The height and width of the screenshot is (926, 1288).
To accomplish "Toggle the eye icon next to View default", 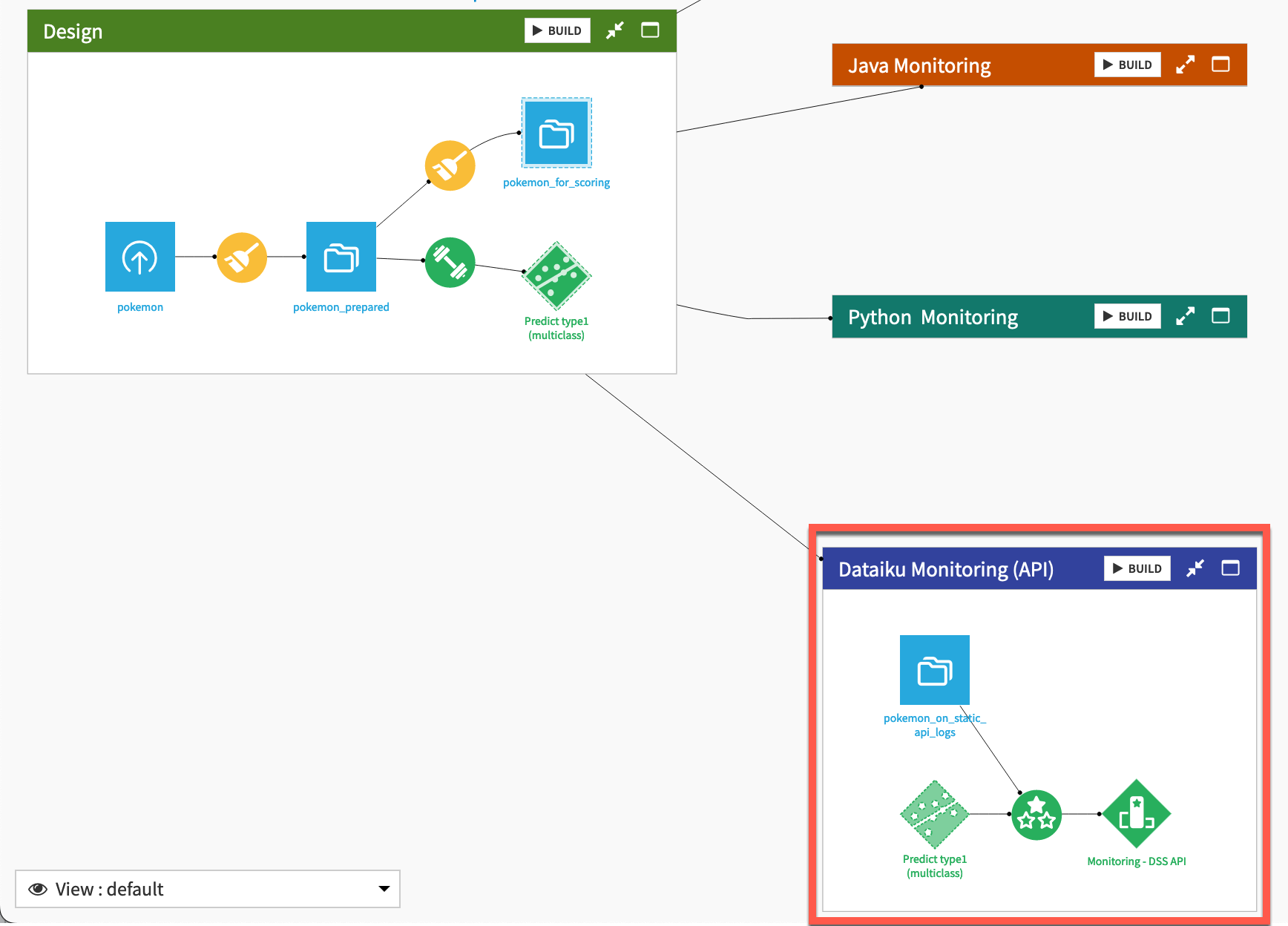I will tap(37, 889).
